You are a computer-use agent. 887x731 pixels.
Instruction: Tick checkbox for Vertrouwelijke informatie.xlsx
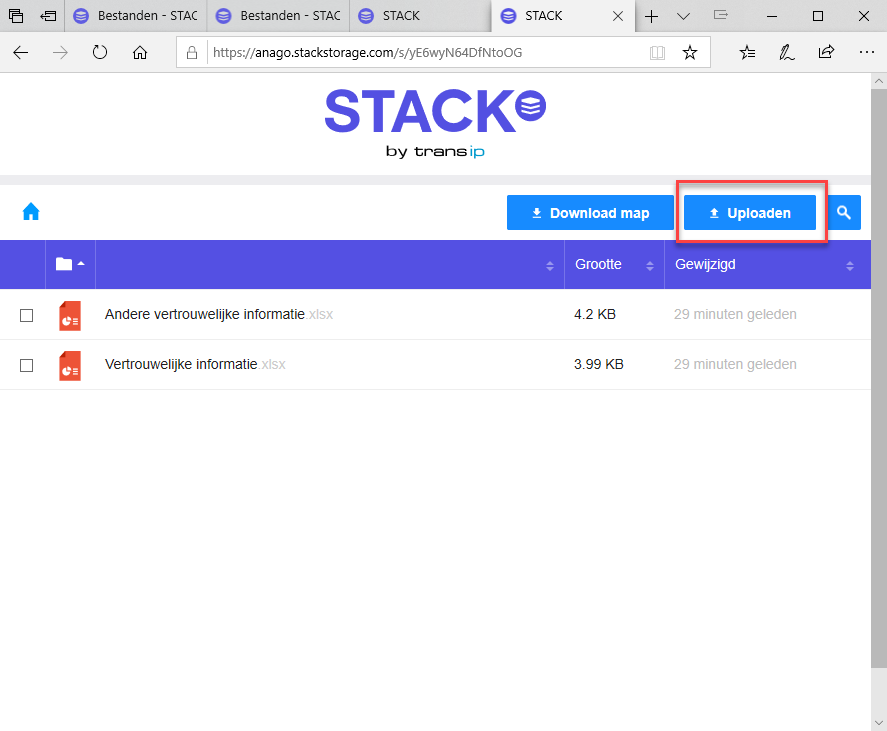[27, 366]
